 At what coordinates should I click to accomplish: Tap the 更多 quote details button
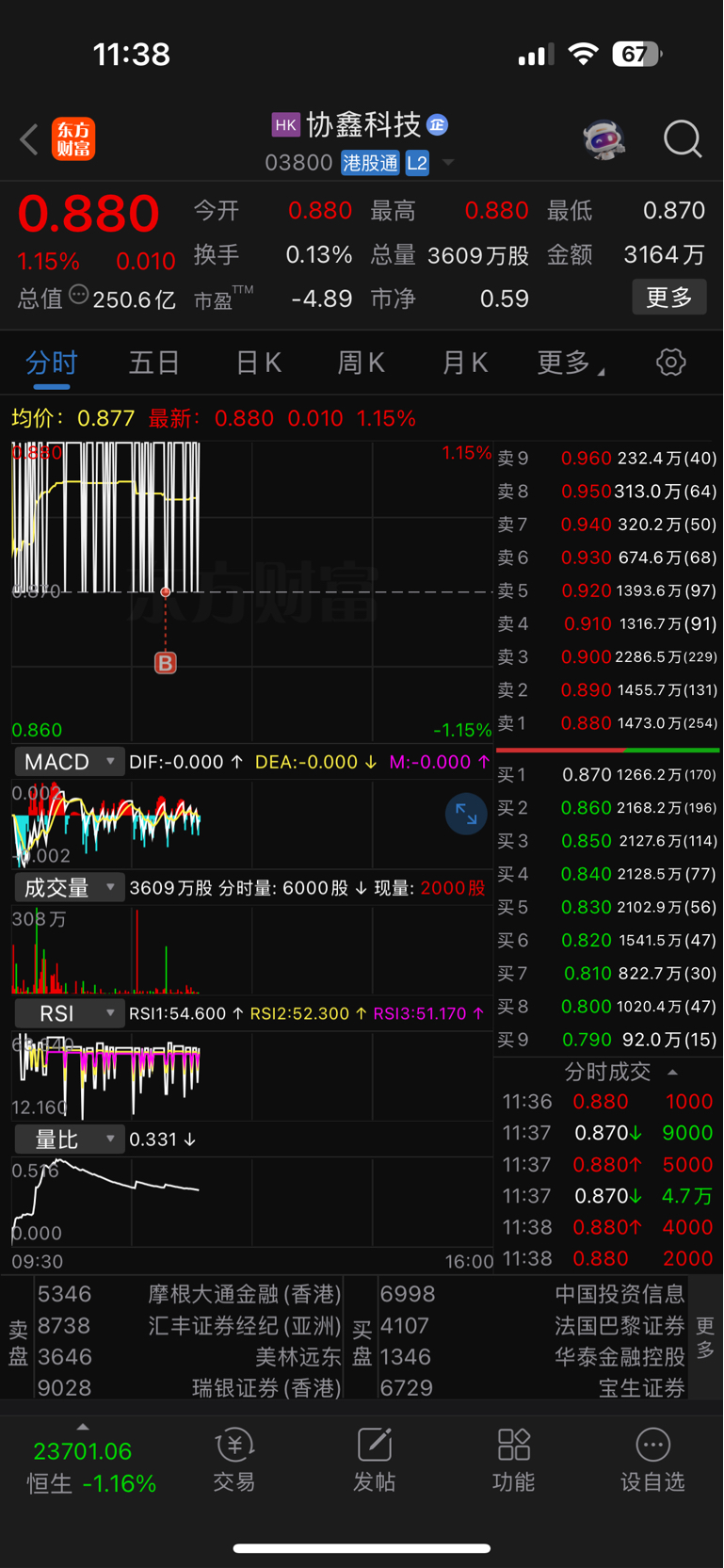[x=669, y=298]
